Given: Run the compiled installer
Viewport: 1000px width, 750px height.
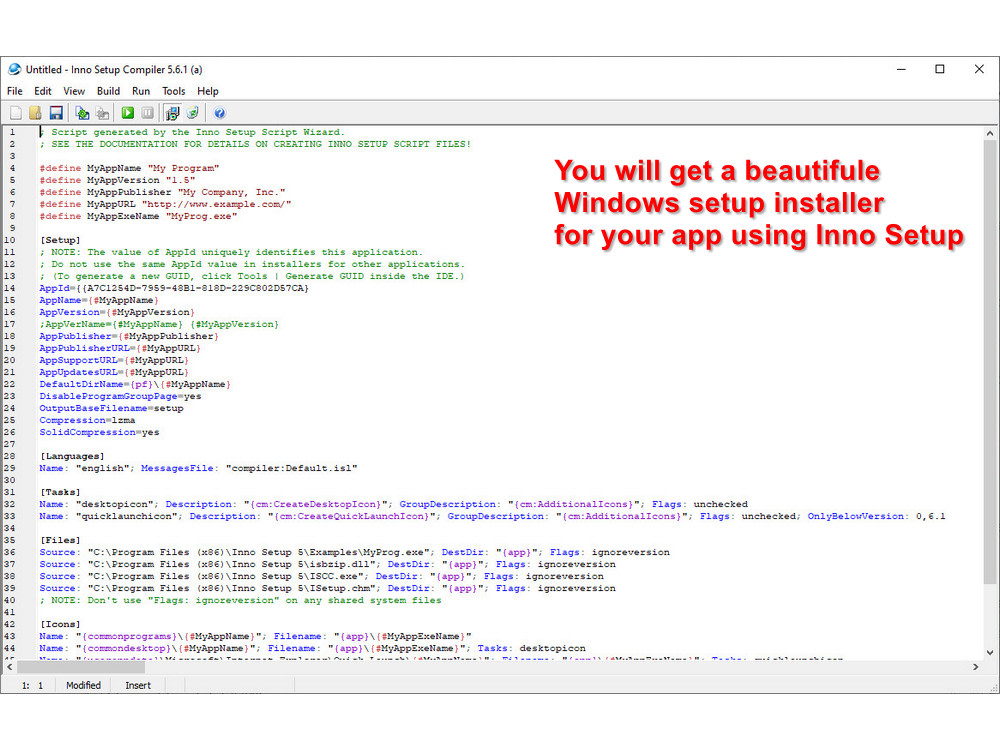Looking at the screenshot, I should click(x=127, y=112).
